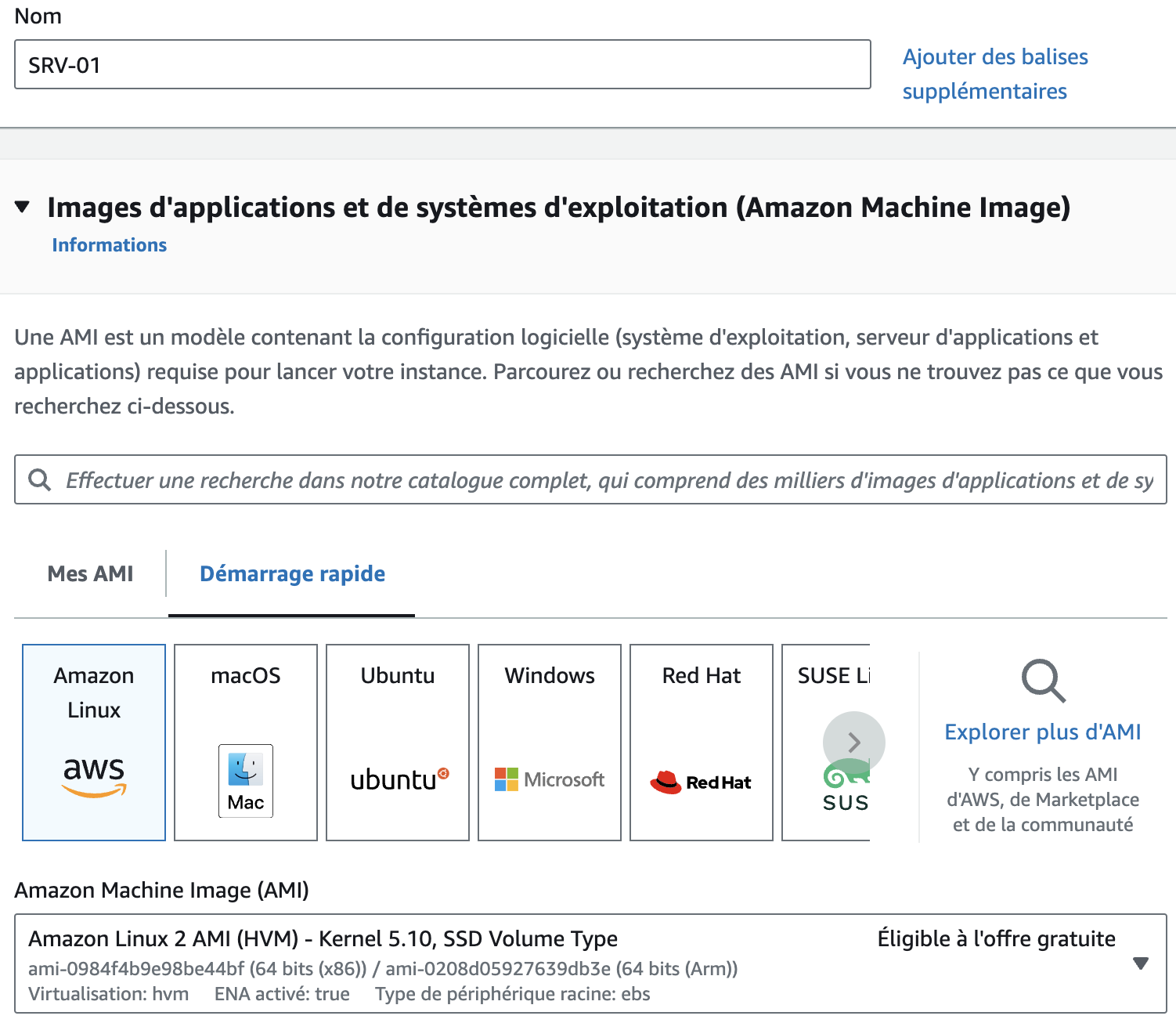Viewport: 1176px width, 1023px height.
Task: Select the Mac Finder icon tile
Action: point(246,780)
